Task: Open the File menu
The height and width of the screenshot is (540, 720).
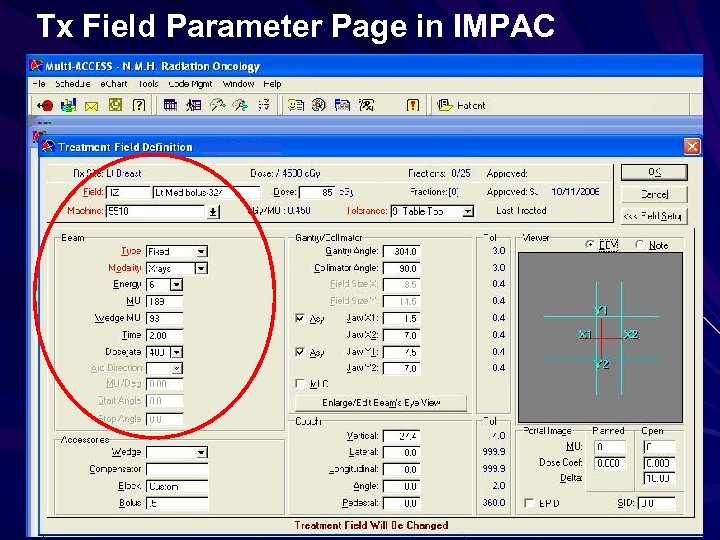Action: point(39,84)
